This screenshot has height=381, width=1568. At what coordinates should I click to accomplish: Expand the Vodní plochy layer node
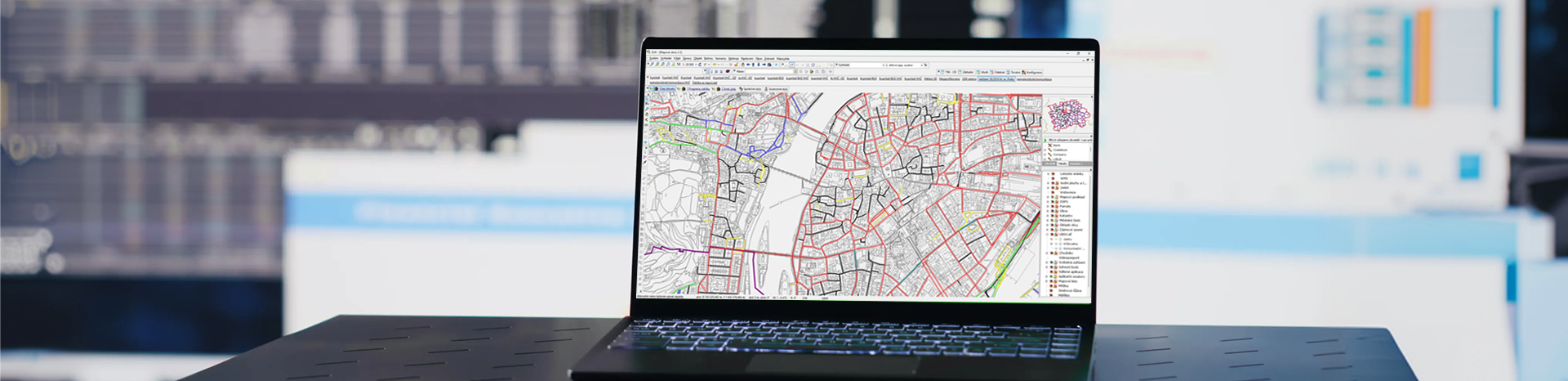click(x=1049, y=183)
